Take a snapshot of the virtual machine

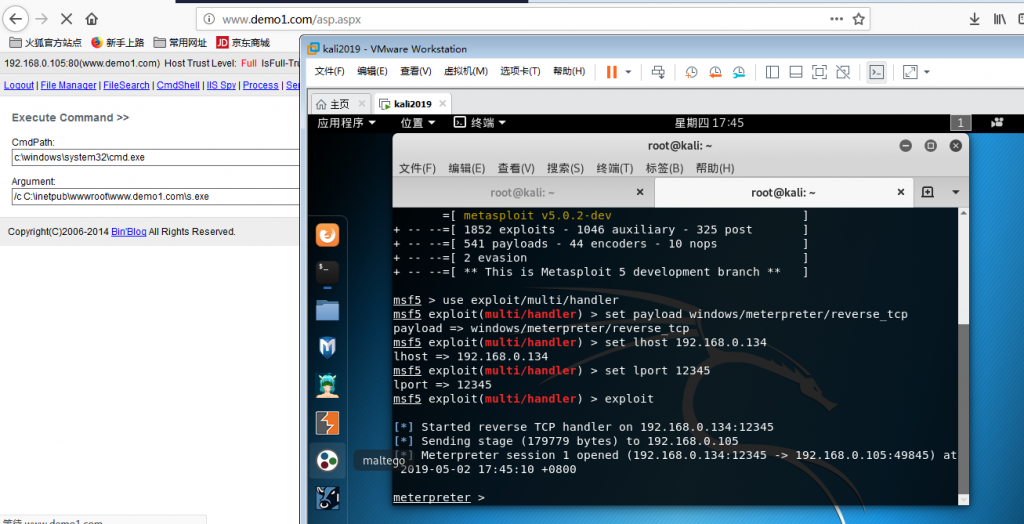tap(691, 72)
